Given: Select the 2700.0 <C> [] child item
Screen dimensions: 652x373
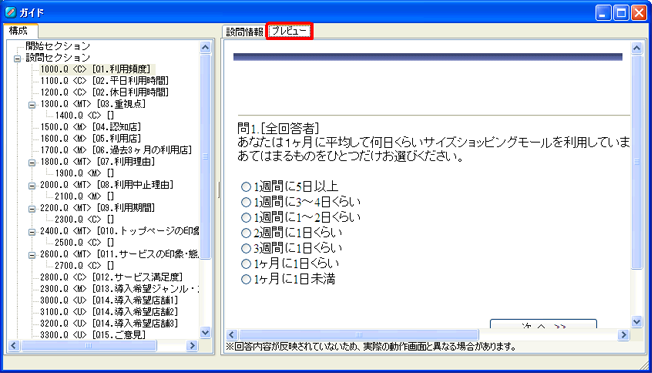Looking at the screenshot, I should coord(84,265).
